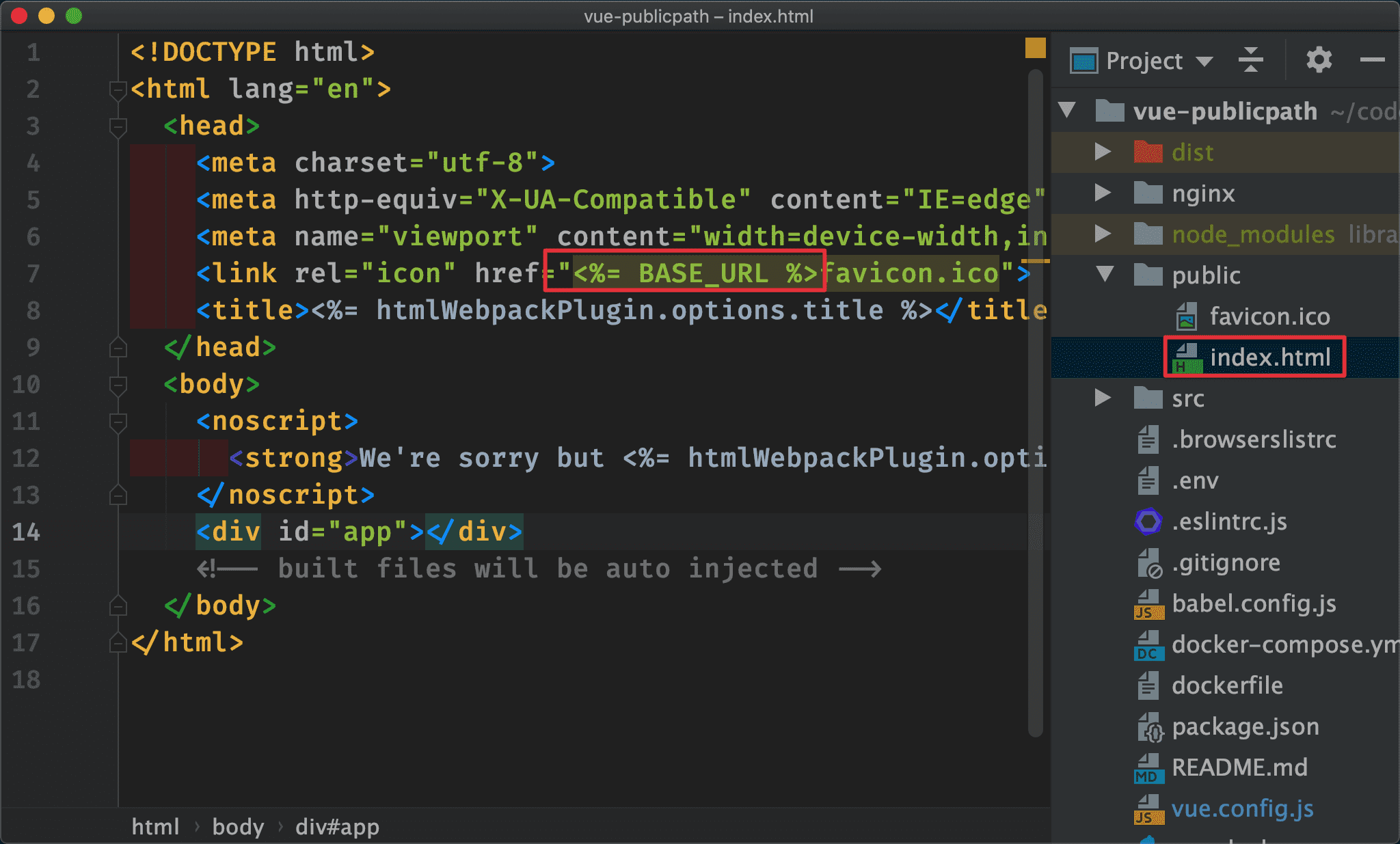Click the editor vertical scrollbar
Image resolution: width=1400 pixels, height=844 pixels.
[x=1035, y=403]
